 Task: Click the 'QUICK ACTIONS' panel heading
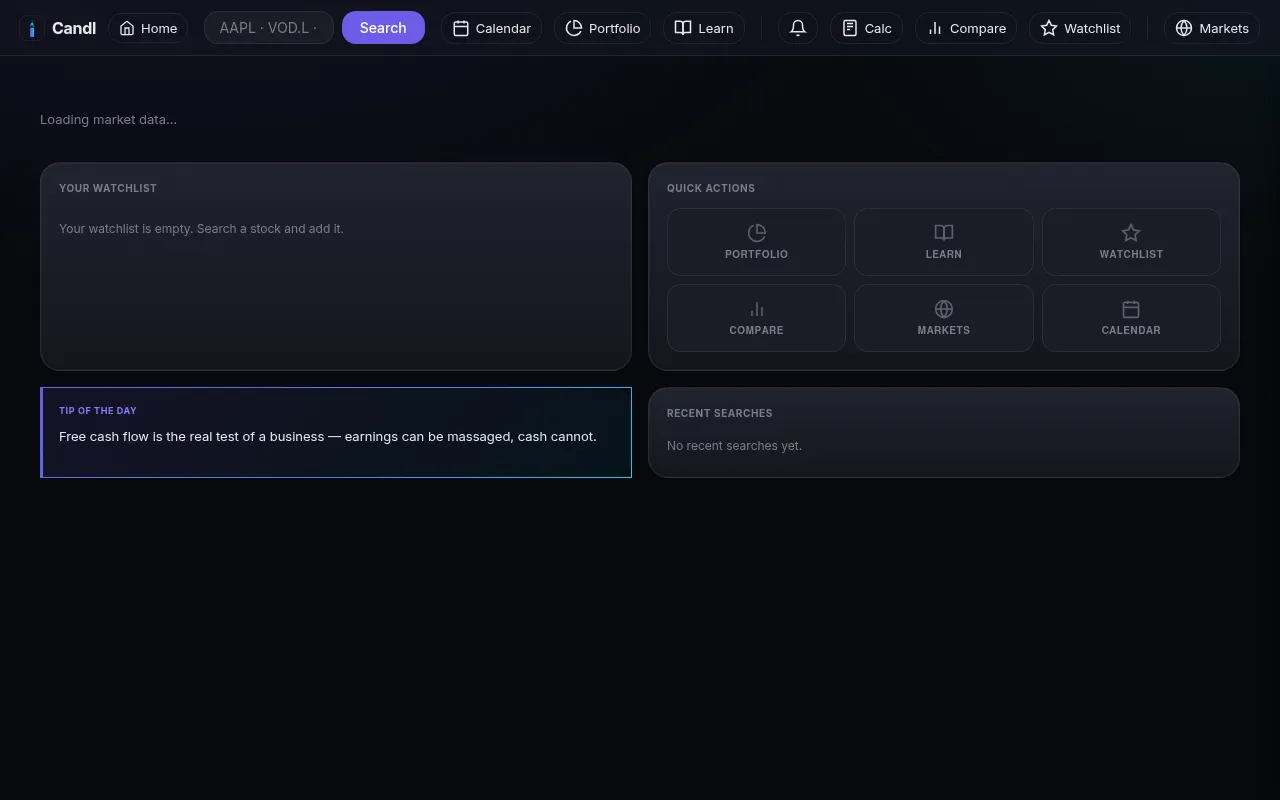(x=711, y=188)
